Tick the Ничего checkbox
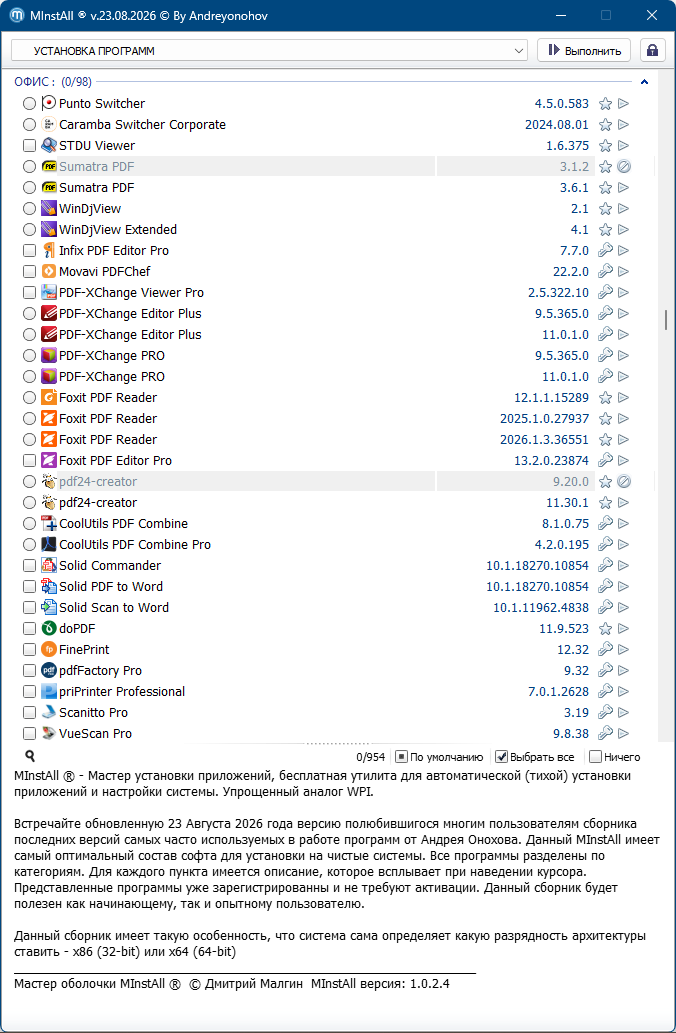The height and width of the screenshot is (1033, 676). click(x=595, y=757)
